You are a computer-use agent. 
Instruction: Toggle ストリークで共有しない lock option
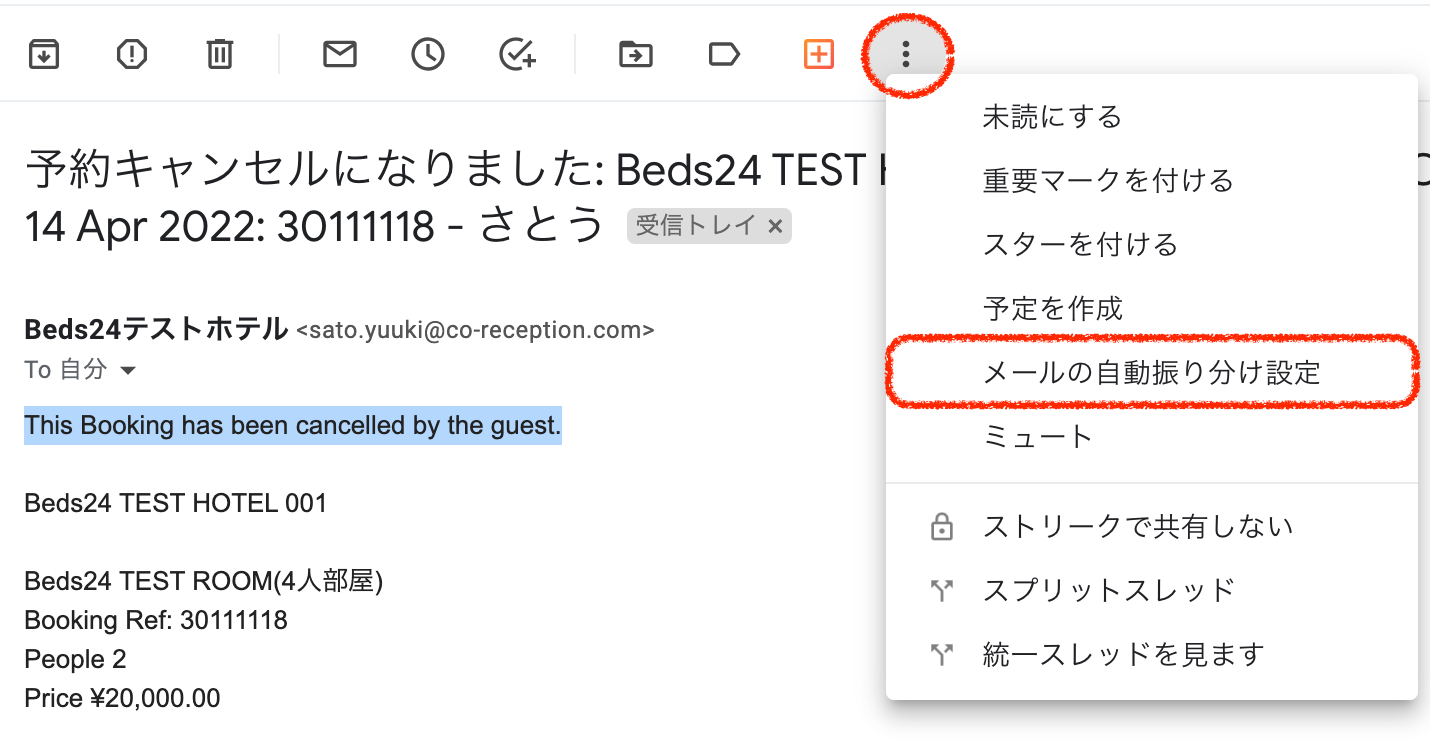[1137, 527]
